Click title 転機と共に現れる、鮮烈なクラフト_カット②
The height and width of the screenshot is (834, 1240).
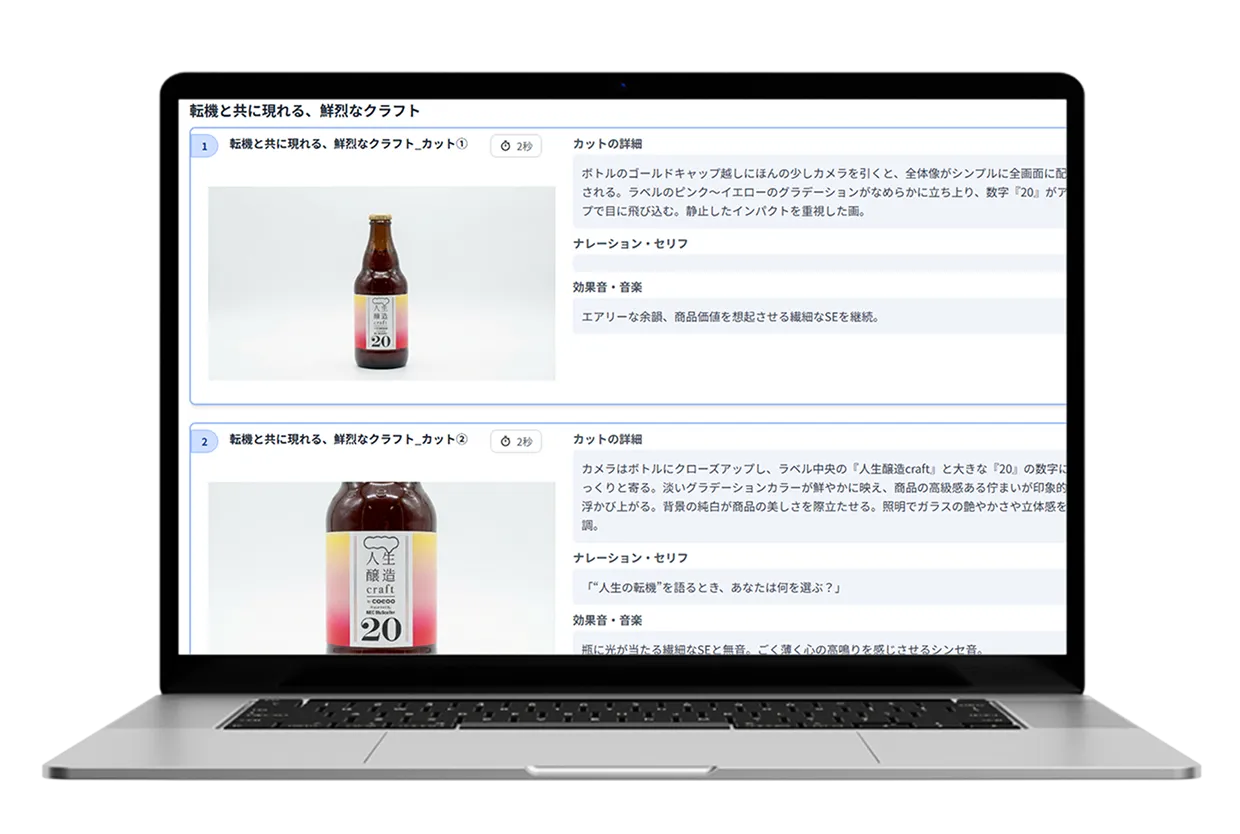(x=348, y=440)
